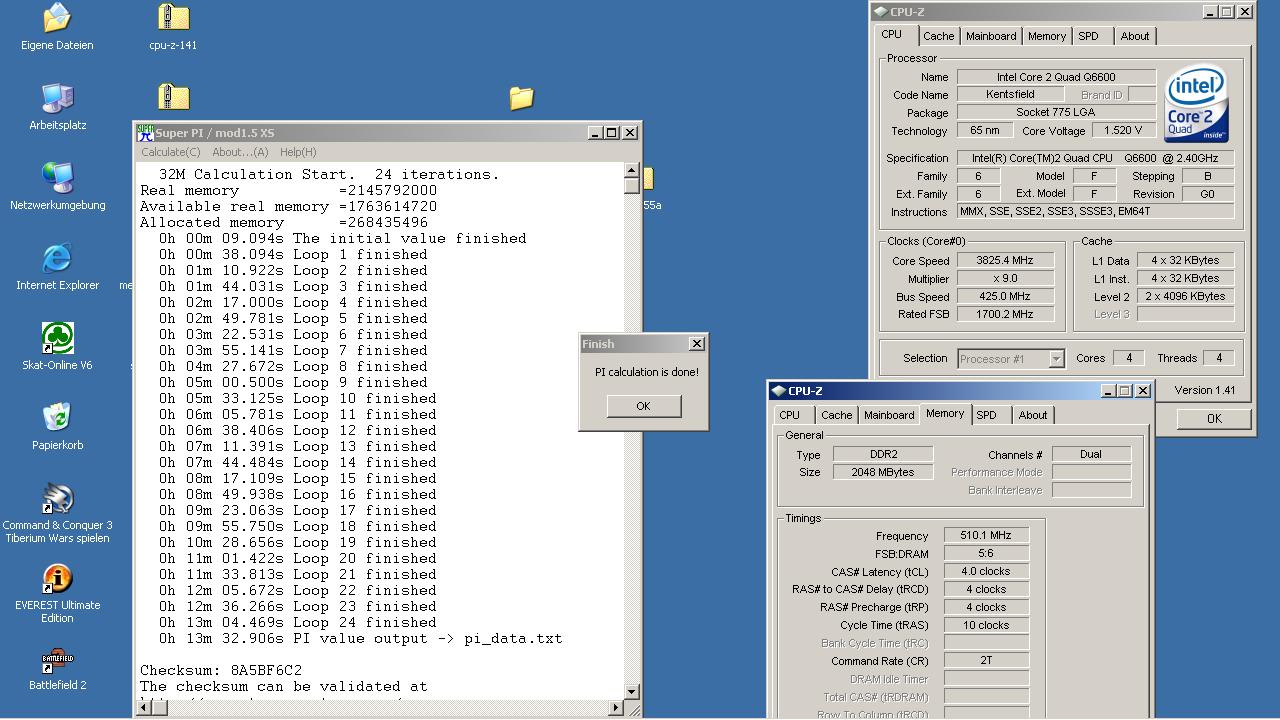1280x720 pixels.
Task: Click Core Speed 3825.4 MHz field
Action: 1005,260
